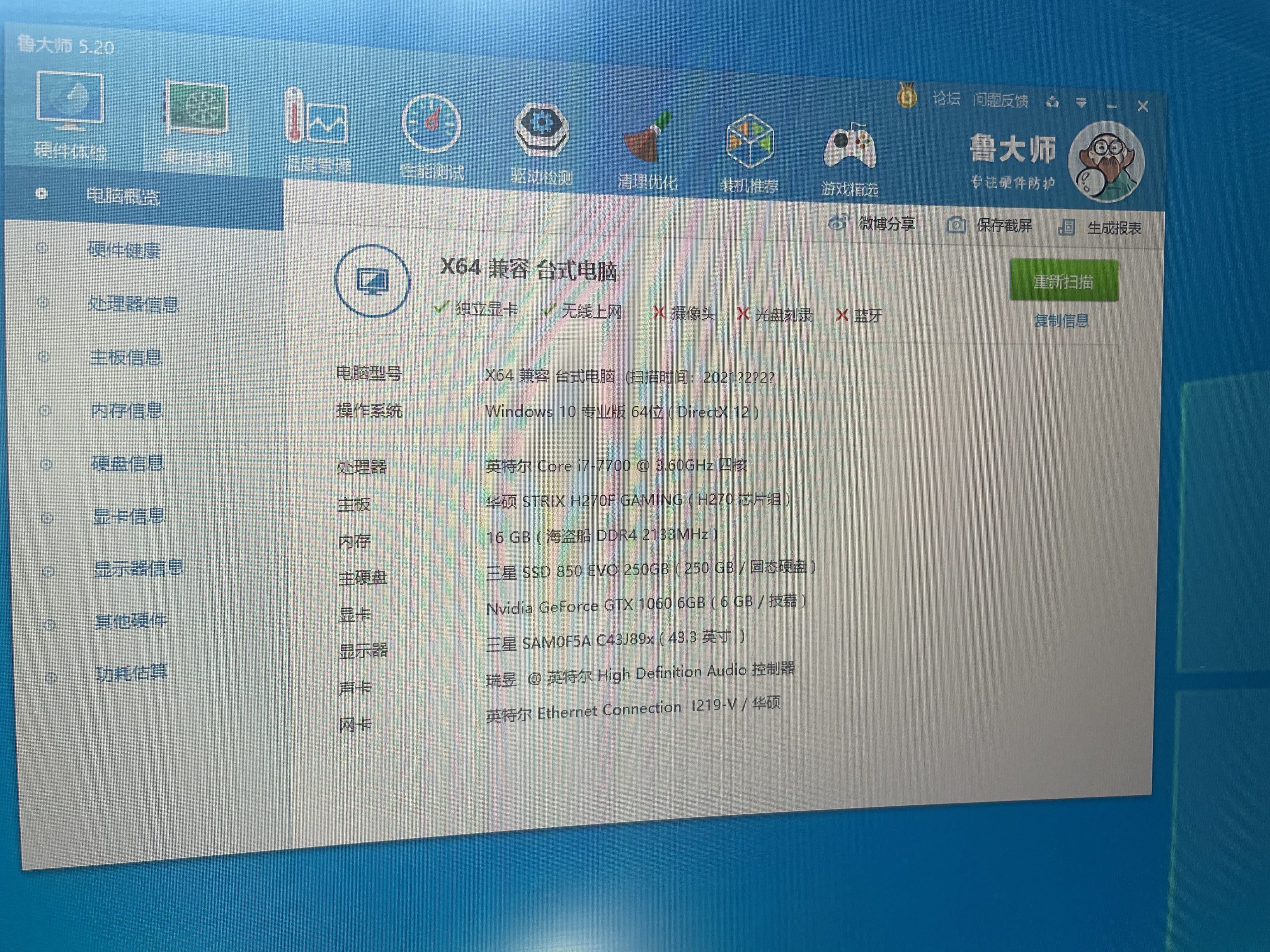Click the Weibo logo icon
This screenshot has width=1270, height=952.
[x=838, y=223]
